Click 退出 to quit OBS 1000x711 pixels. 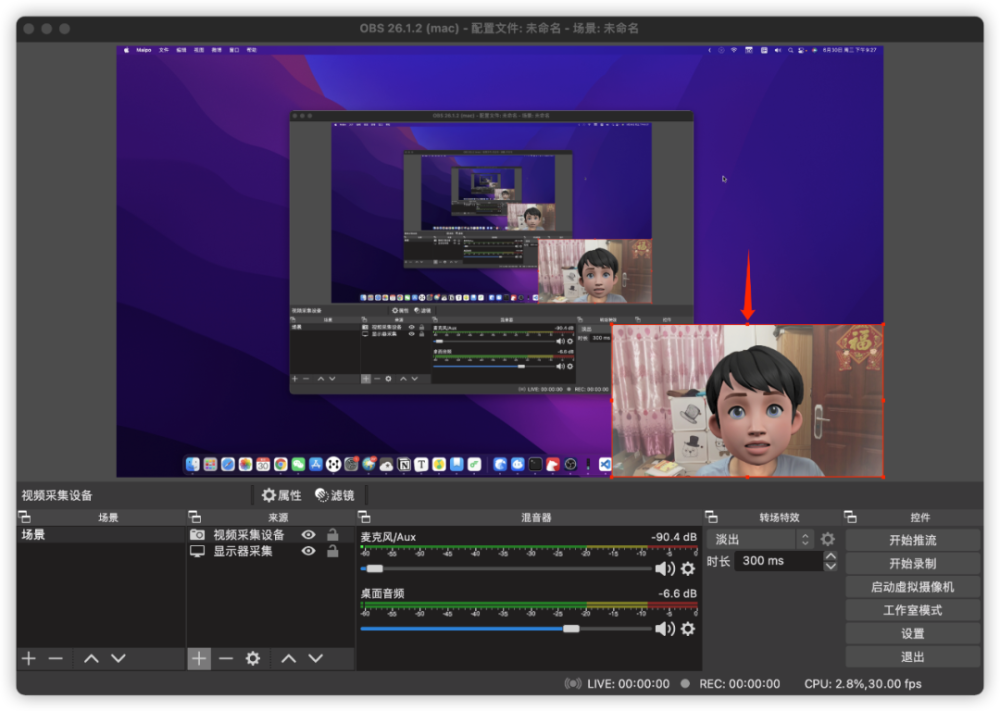pos(913,657)
